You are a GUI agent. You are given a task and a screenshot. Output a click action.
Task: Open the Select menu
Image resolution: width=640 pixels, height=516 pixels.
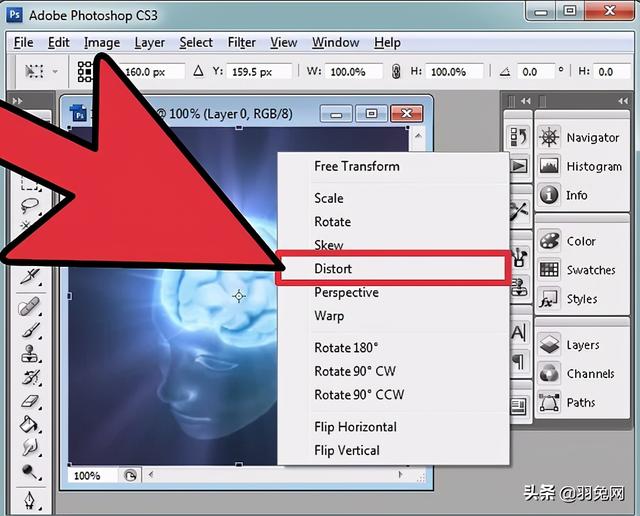pyautogui.click(x=196, y=42)
